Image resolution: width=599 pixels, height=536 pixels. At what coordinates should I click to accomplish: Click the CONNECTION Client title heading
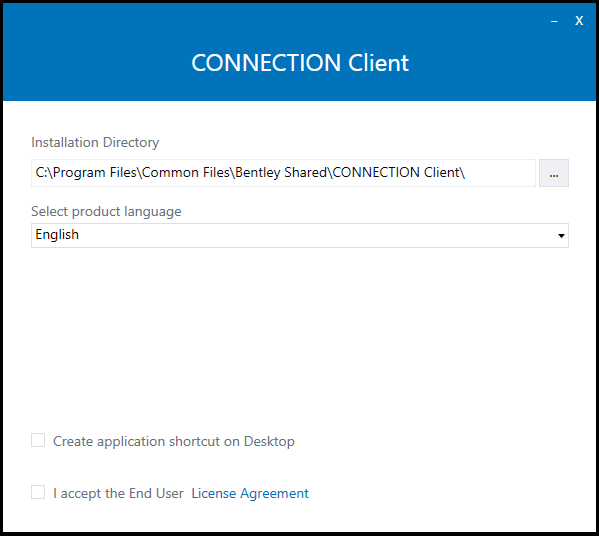[x=300, y=63]
